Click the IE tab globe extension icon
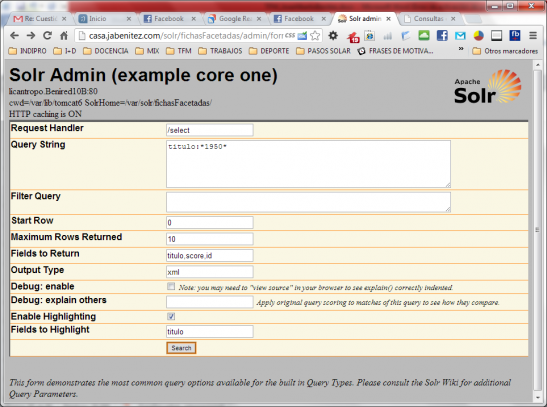 [x=369, y=35]
